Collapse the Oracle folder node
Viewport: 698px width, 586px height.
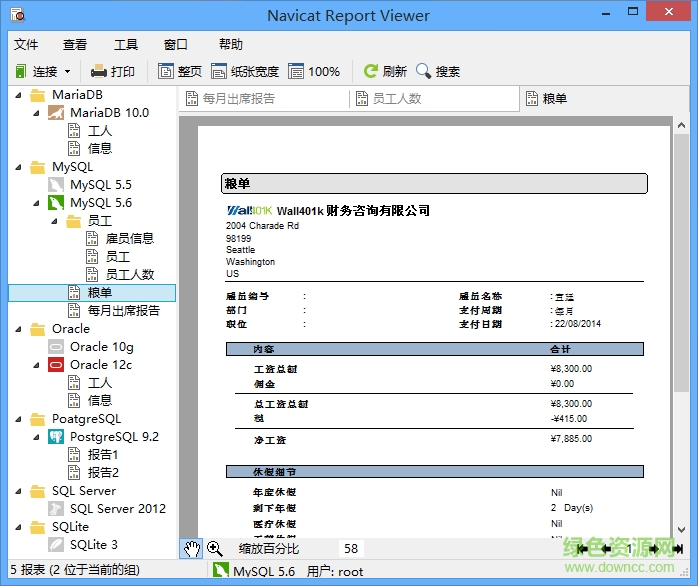(x=18, y=329)
